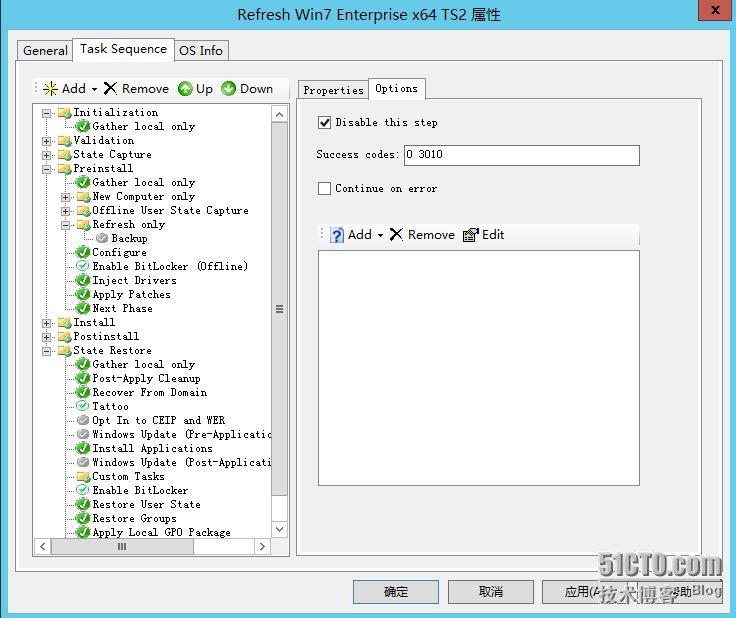Select Gather local only under Initialization
This screenshot has height=618, width=736.
point(143,126)
